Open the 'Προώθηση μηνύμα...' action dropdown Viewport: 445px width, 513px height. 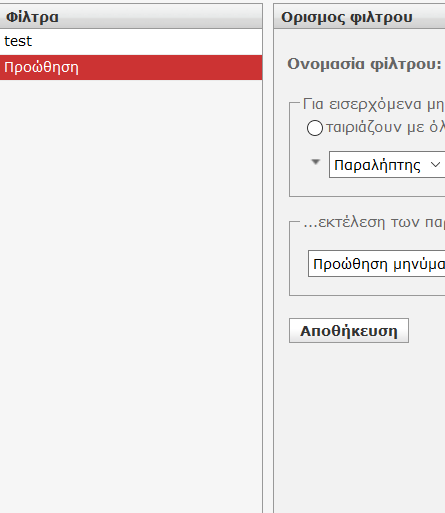[x=376, y=264]
